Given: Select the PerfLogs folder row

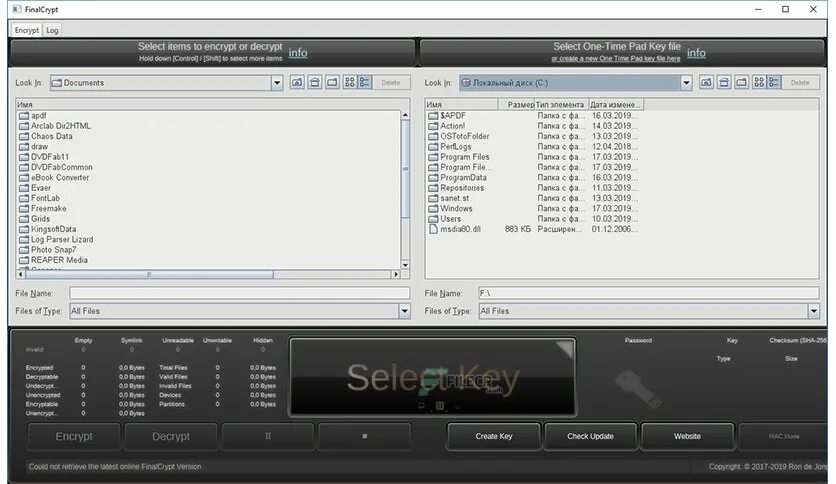Looking at the screenshot, I should (x=533, y=147).
